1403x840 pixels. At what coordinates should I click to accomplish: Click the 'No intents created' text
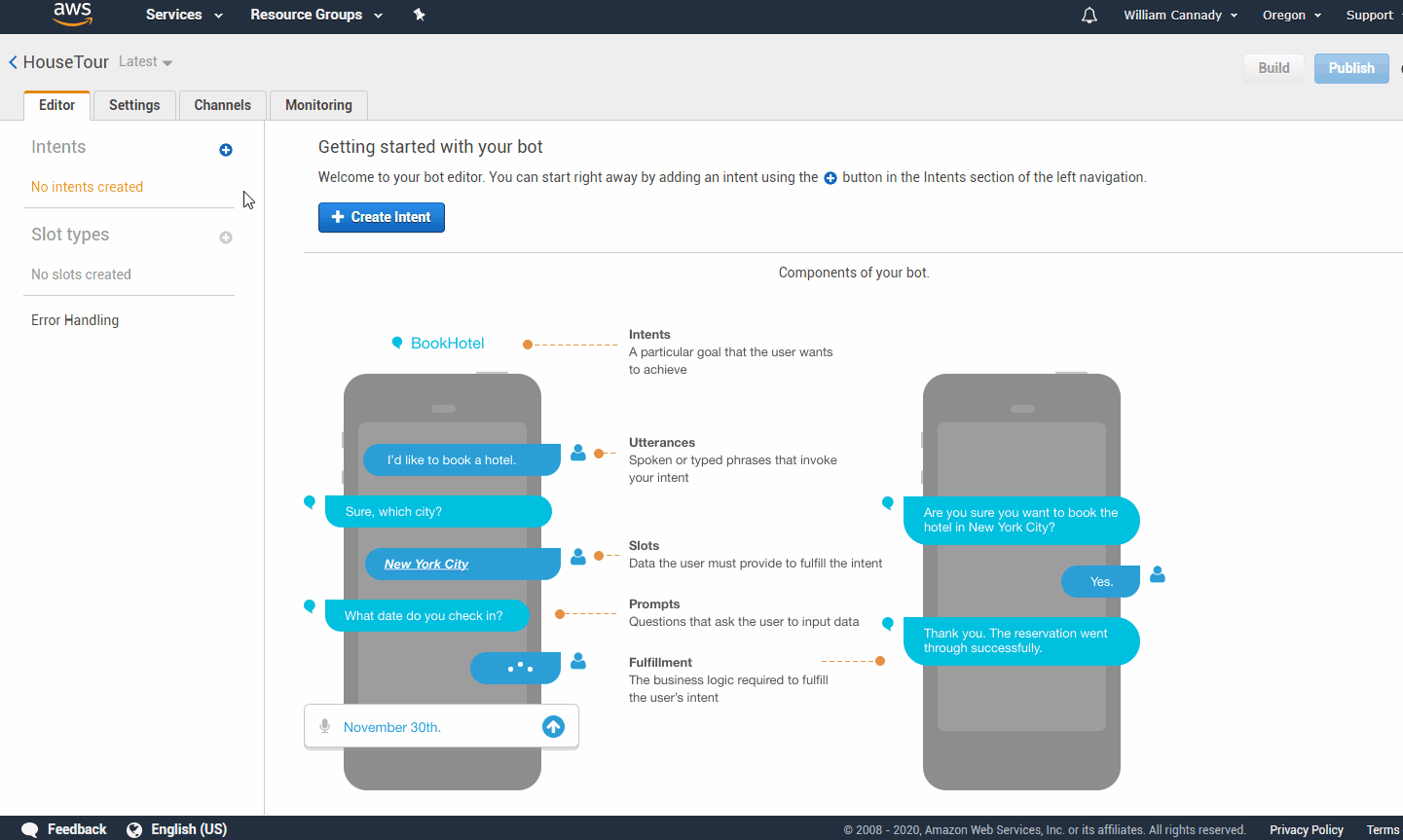tap(87, 187)
